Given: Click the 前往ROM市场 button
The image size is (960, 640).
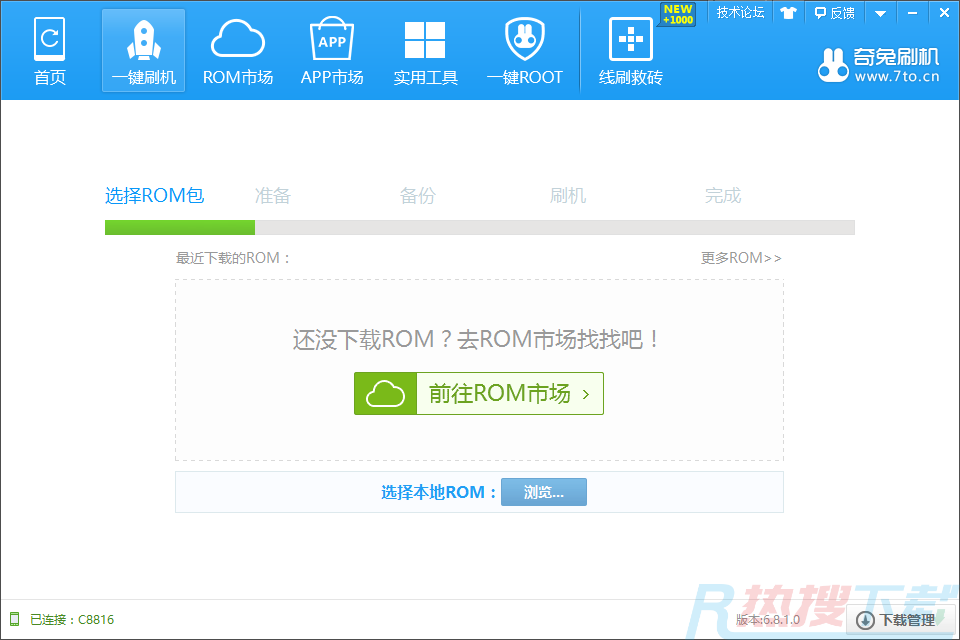Looking at the screenshot, I should 479,393.
